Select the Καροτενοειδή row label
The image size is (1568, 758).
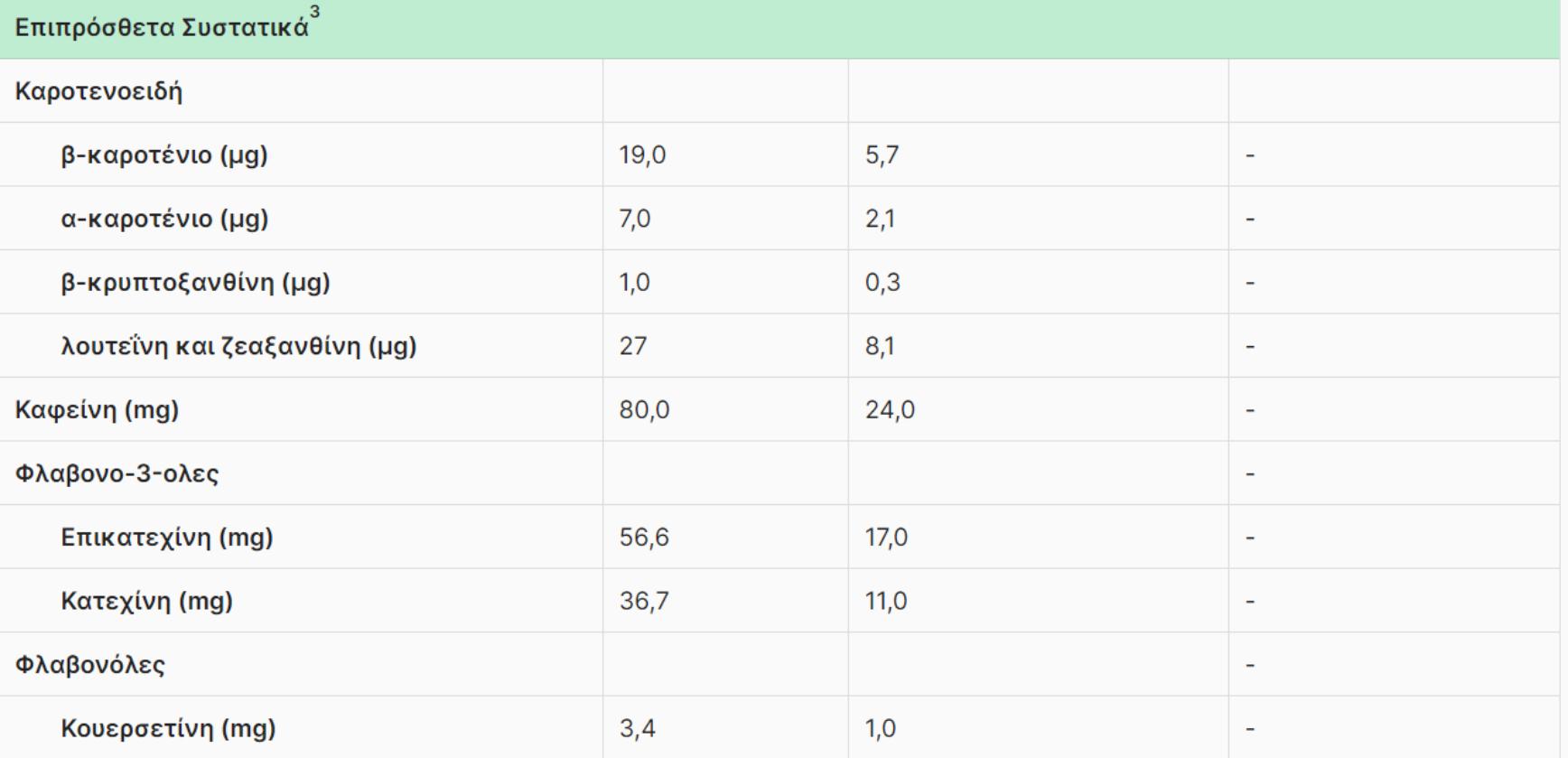coord(98,91)
